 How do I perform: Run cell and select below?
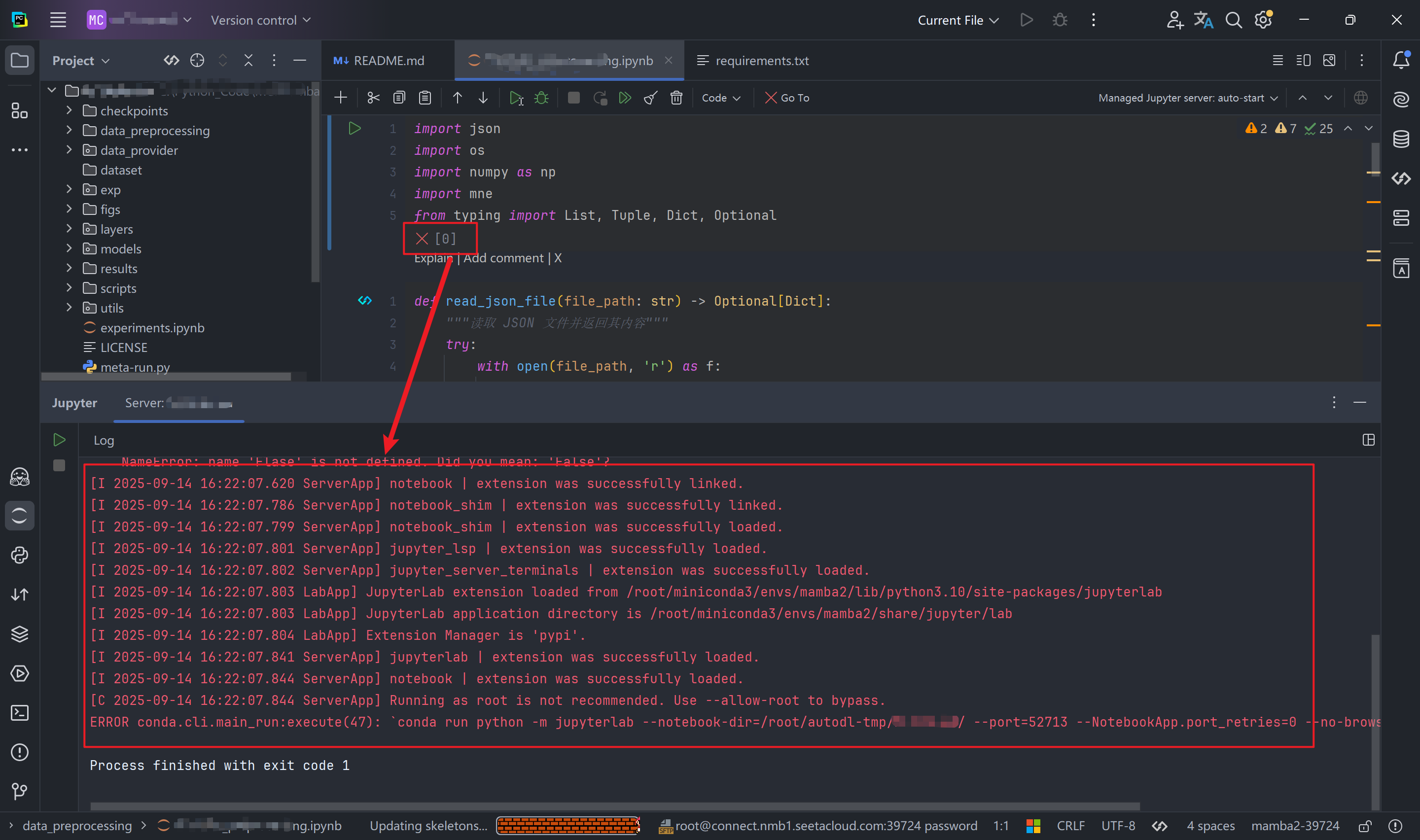pyautogui.click(x=516, y=98)
